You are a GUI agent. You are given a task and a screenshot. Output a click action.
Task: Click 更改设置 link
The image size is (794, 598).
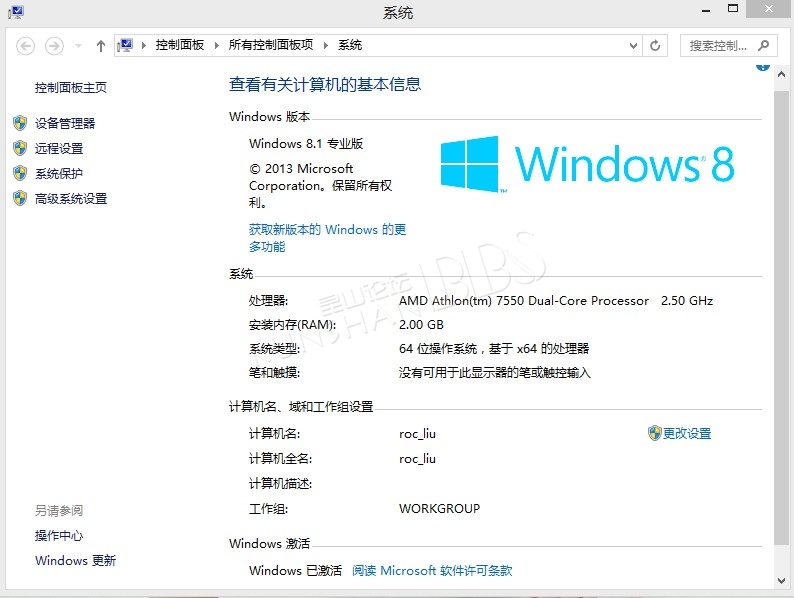pos(687,433)
